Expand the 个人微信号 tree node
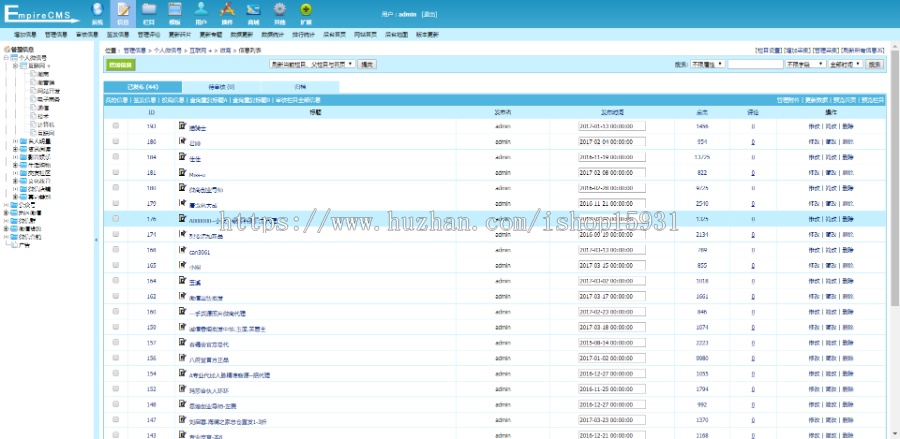The image size is (900, 439). click(7, 59)
